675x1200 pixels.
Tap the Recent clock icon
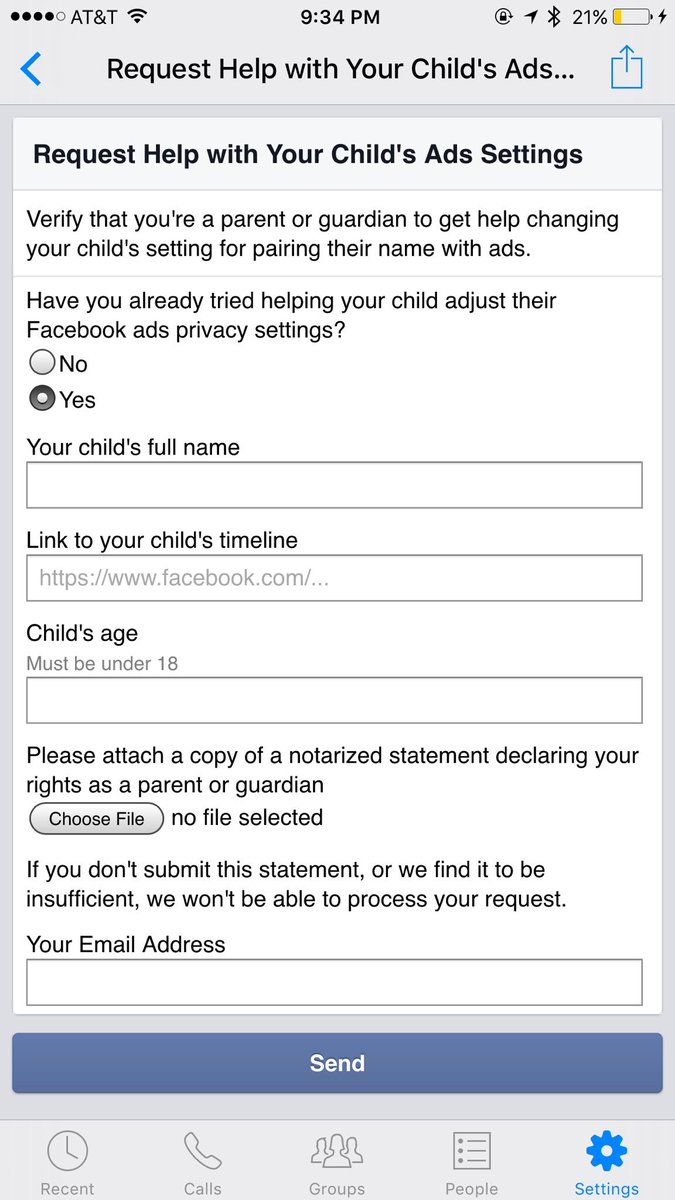tap(67, 1152)
